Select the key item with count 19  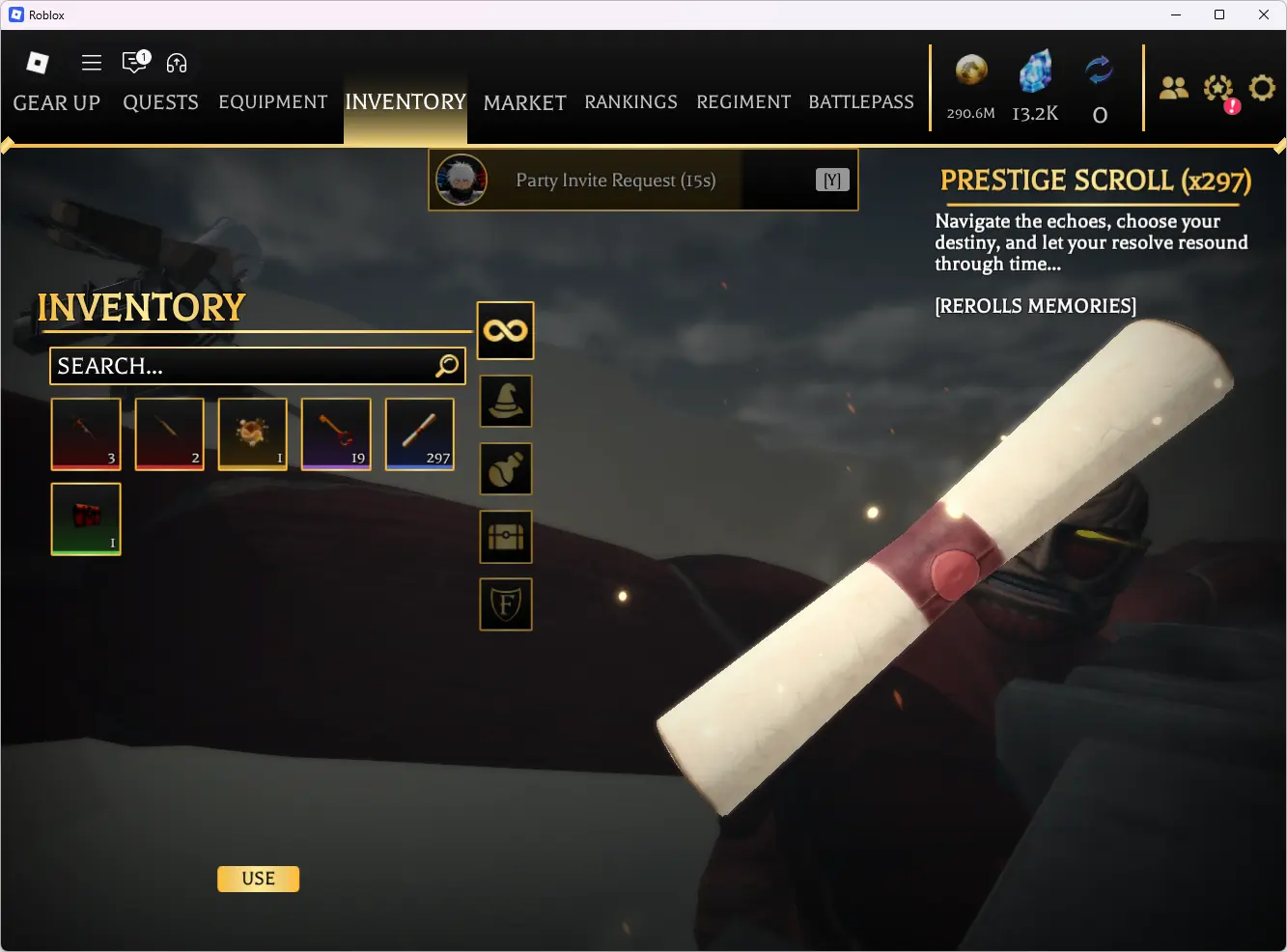[336, 434]
